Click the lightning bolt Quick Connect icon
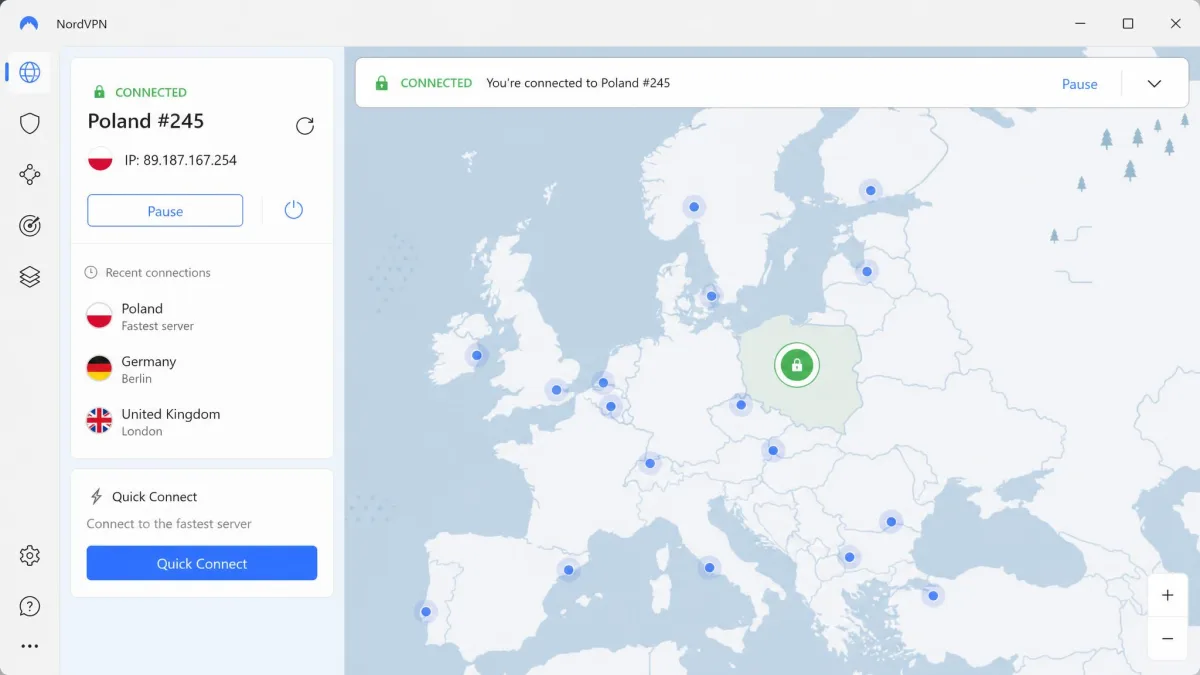 click(97, 497)
